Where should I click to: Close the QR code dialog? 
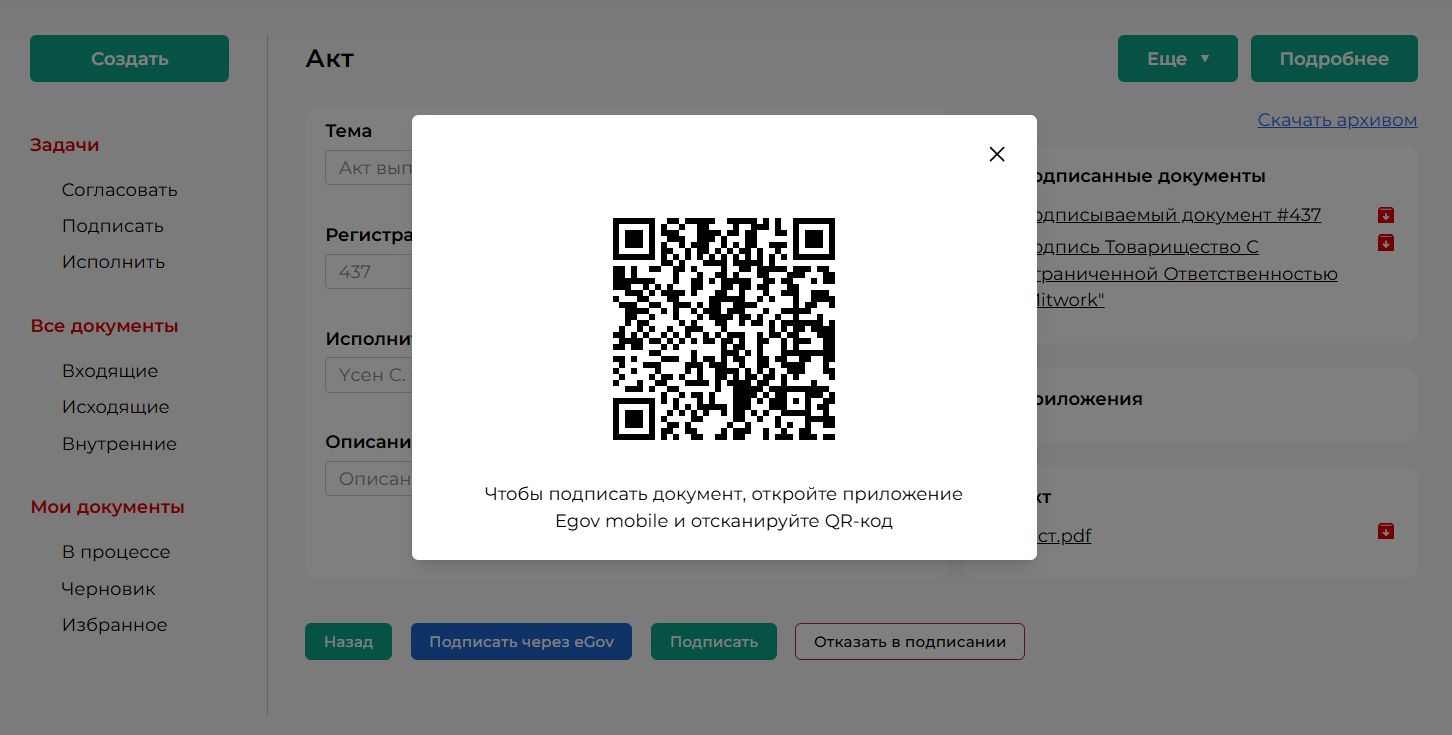coord(996,154)
